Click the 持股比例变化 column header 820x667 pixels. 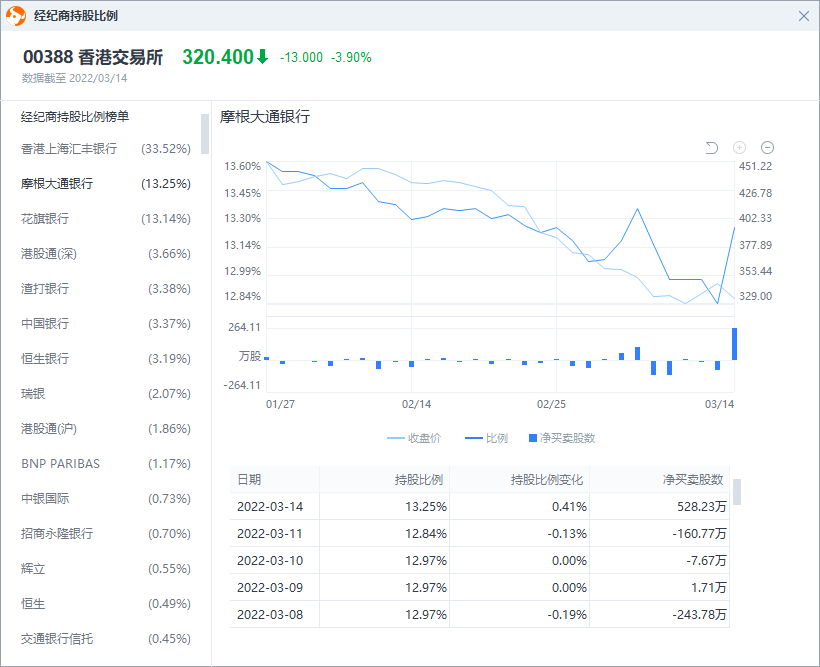coord(548,480)
